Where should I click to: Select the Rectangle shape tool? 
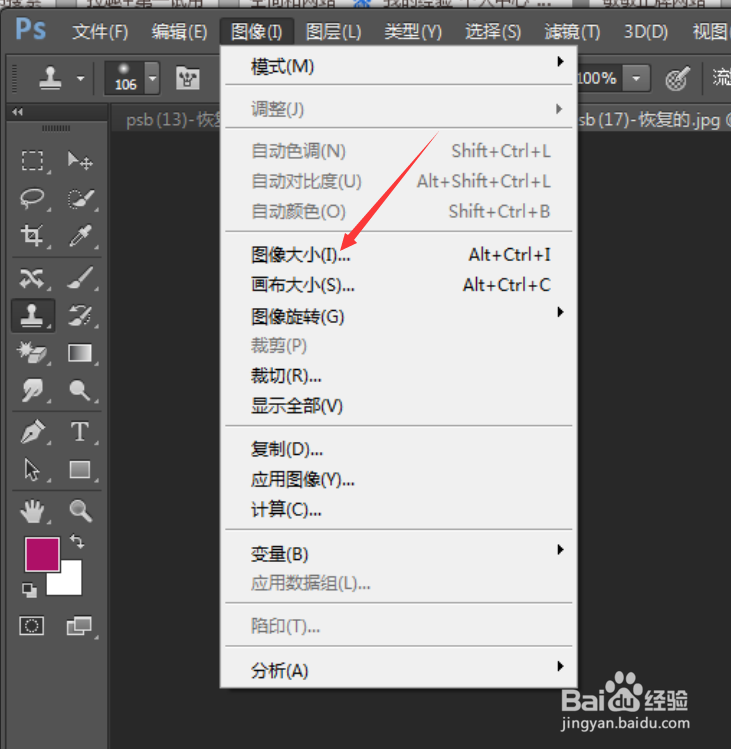click(x=80, y=470)
